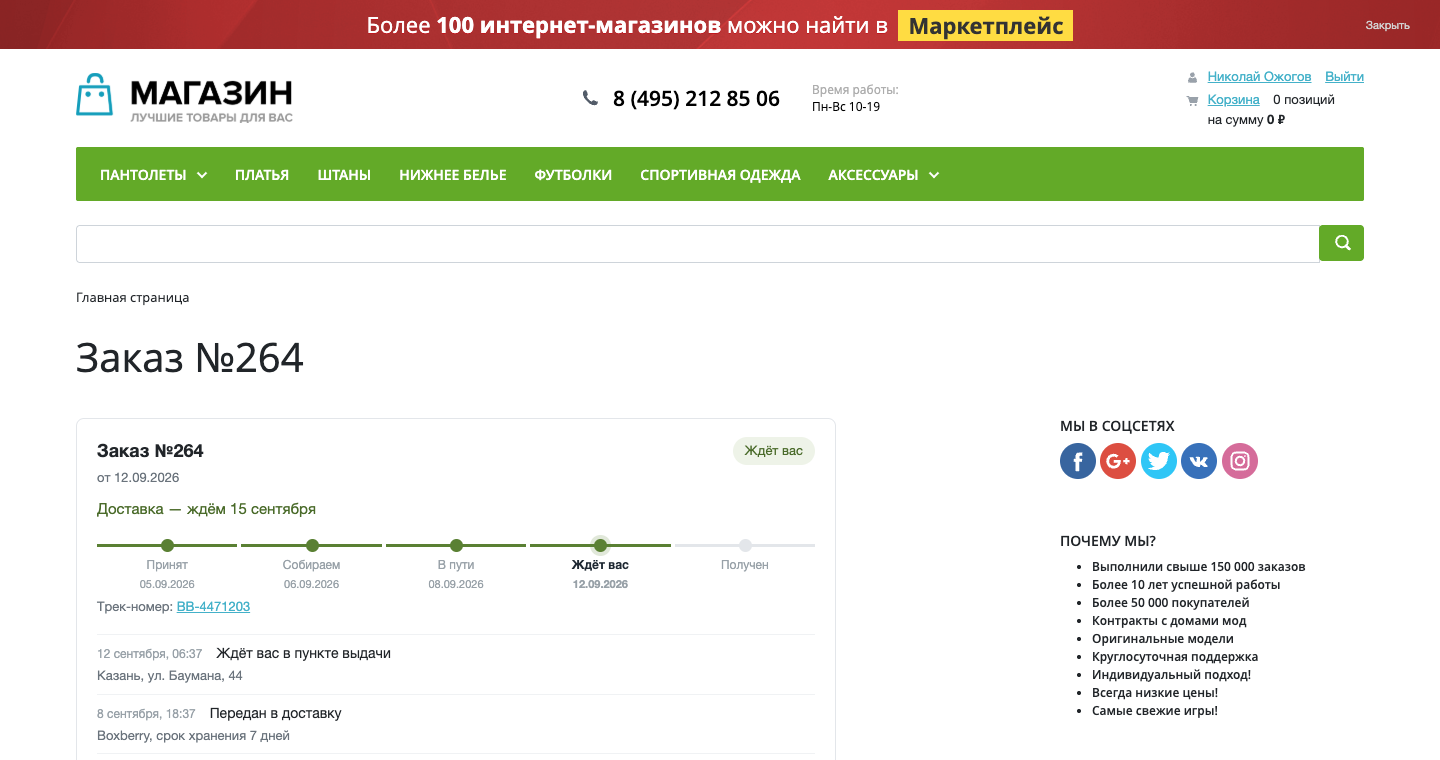Click the 'Казань, ул. Баумана, 44' address

pyautogui.click(x=170, y=676)
